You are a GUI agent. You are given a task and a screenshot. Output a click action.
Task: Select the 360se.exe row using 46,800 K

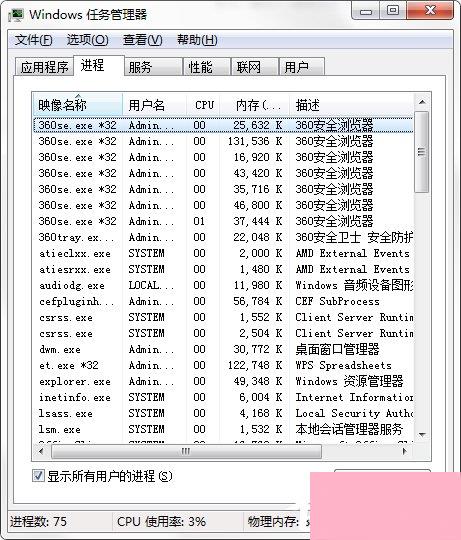pos(223,205)
